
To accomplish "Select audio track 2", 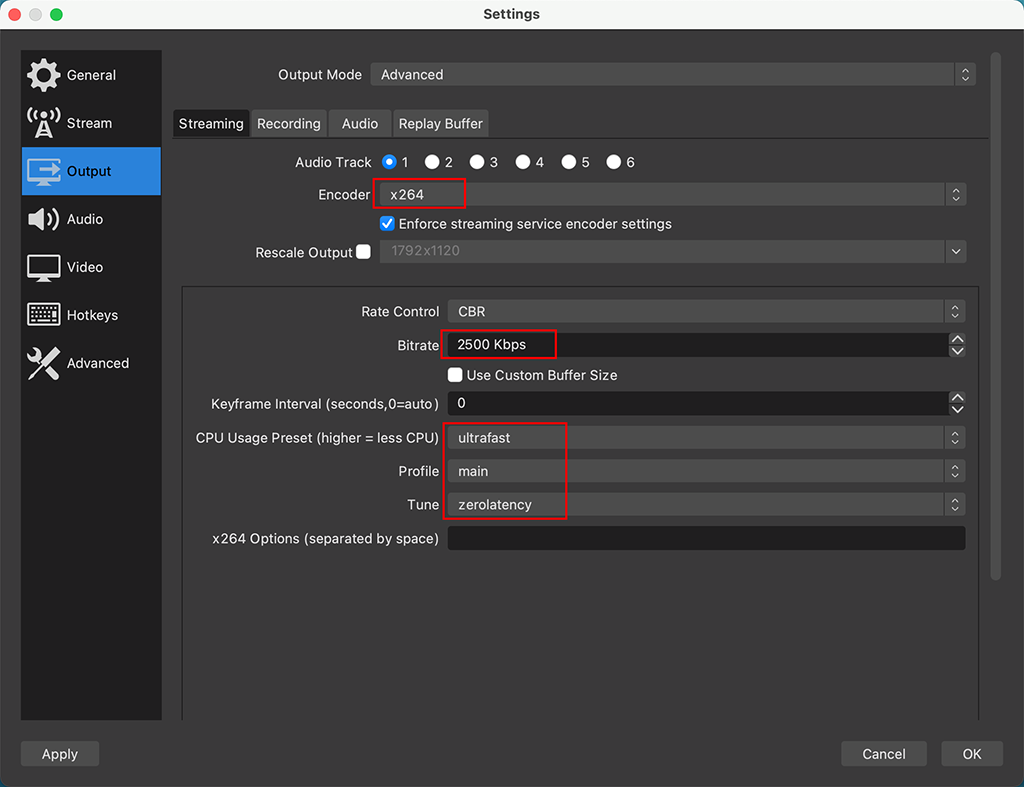I will point(432,162).
